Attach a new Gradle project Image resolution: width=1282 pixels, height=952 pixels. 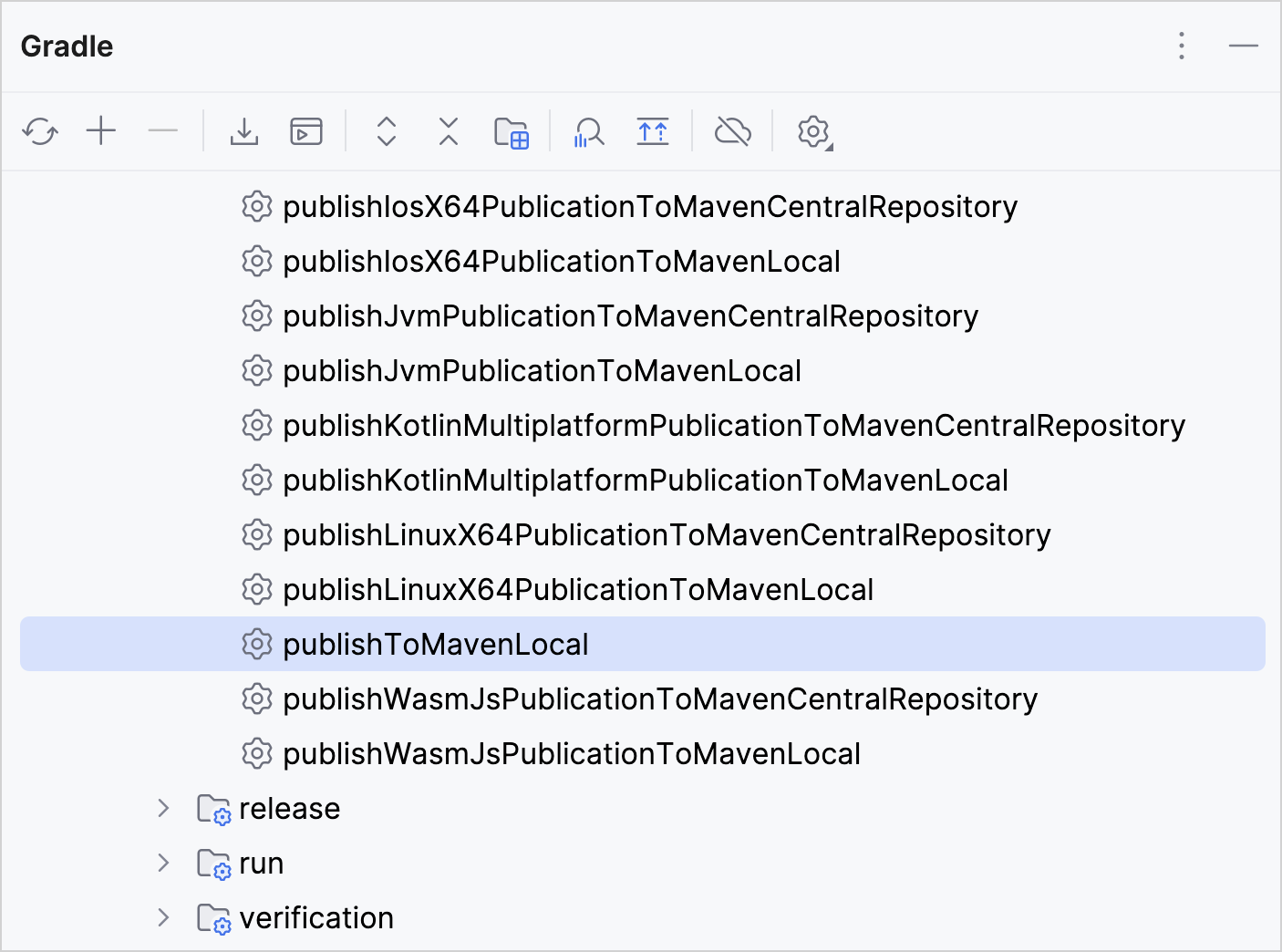[100, 131]
